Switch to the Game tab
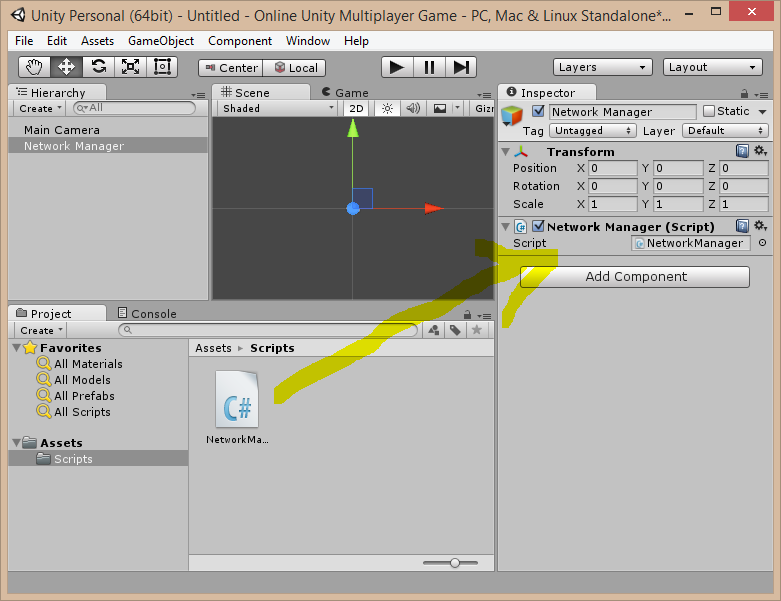 coord(345,93)
